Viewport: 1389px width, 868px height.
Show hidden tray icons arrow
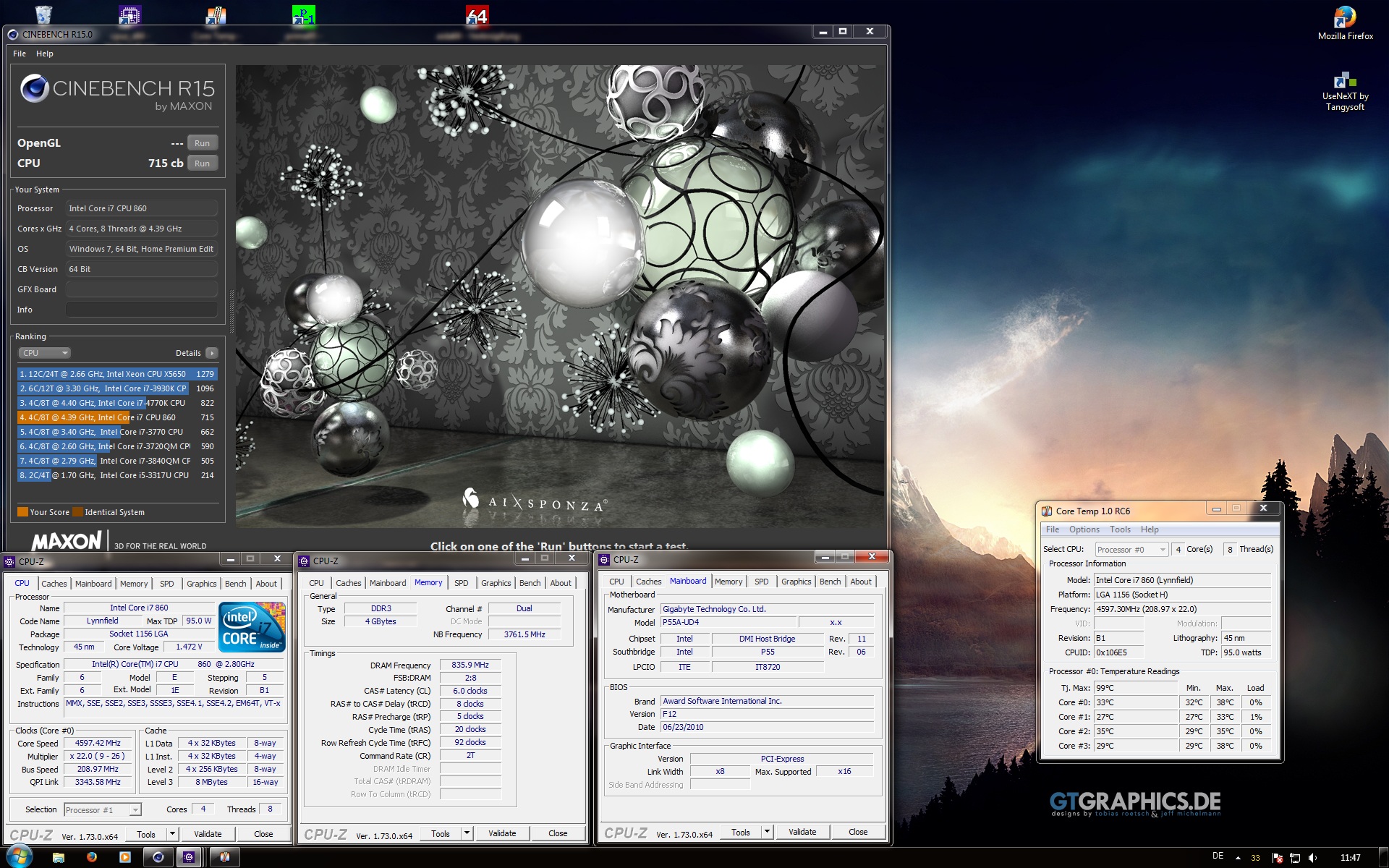[1238, 858]
